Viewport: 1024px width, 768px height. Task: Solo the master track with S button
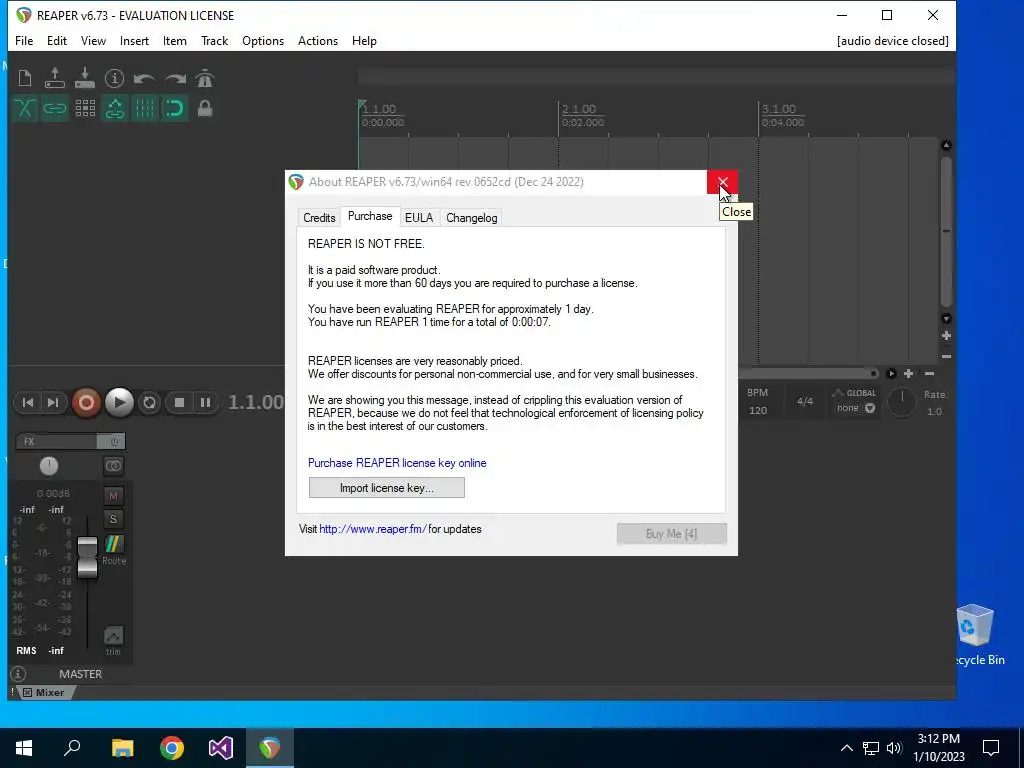113,519
